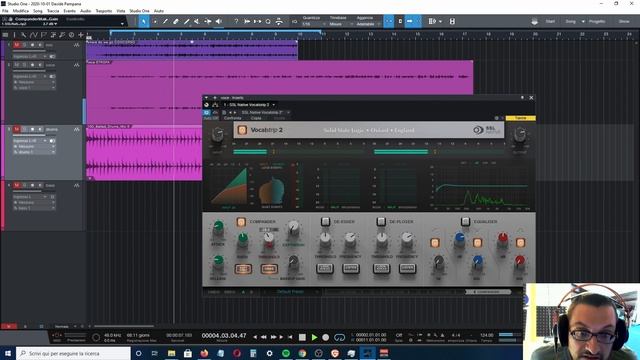
Task: Click the Stop button in transport
Action: coord(302,337)
